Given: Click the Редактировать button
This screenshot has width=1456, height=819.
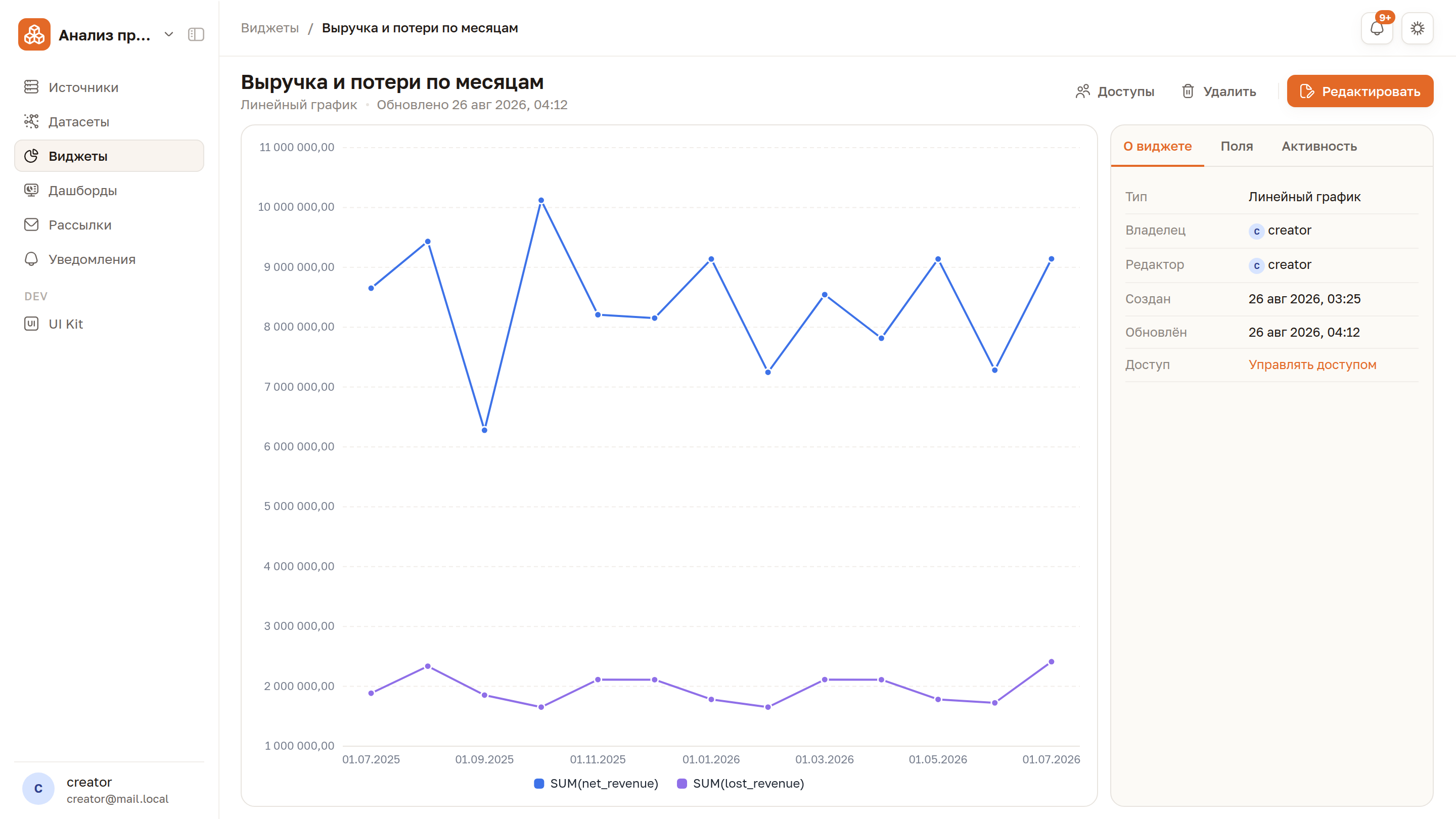Looking at the screenshot, I should click(1360, 91).
